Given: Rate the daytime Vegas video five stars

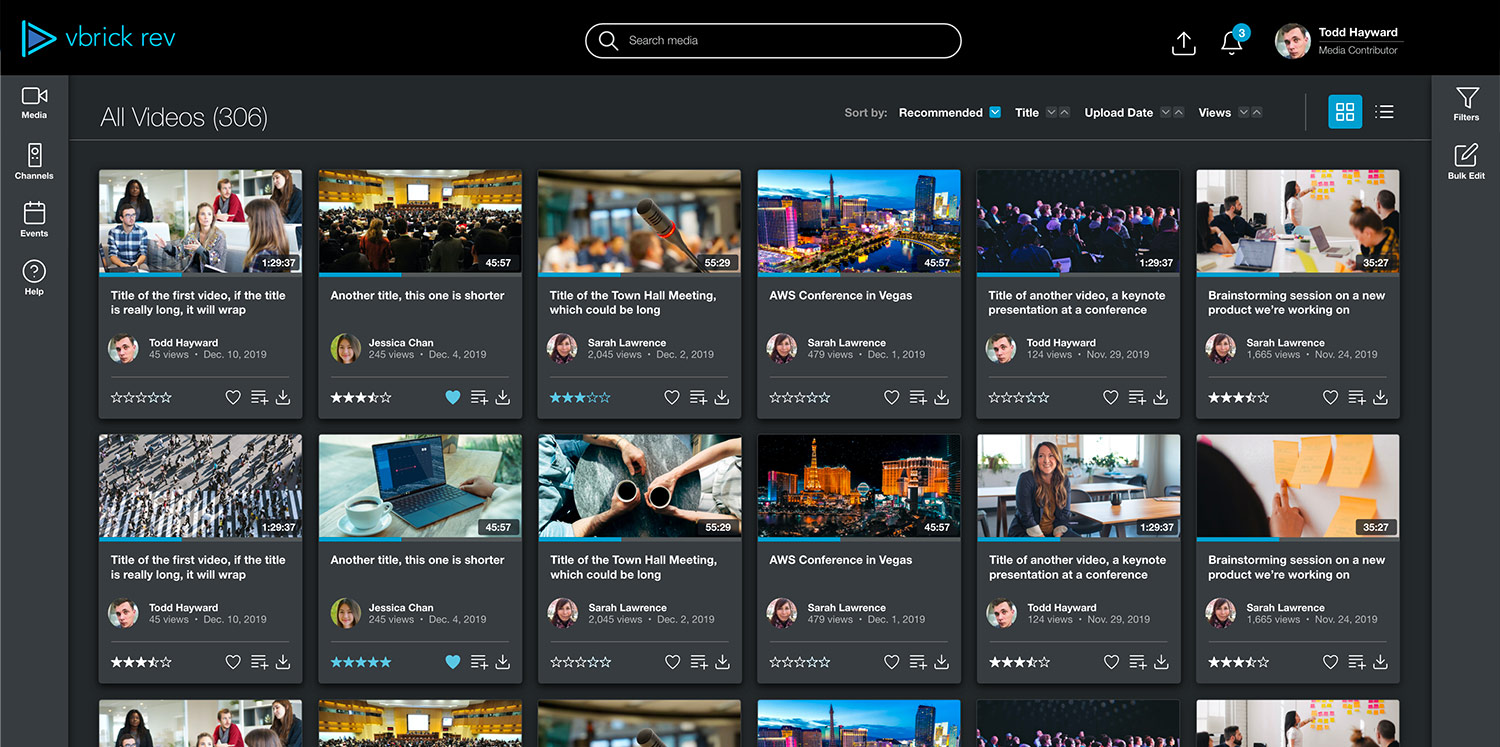Looking at the screenshot, I should 824,397.
